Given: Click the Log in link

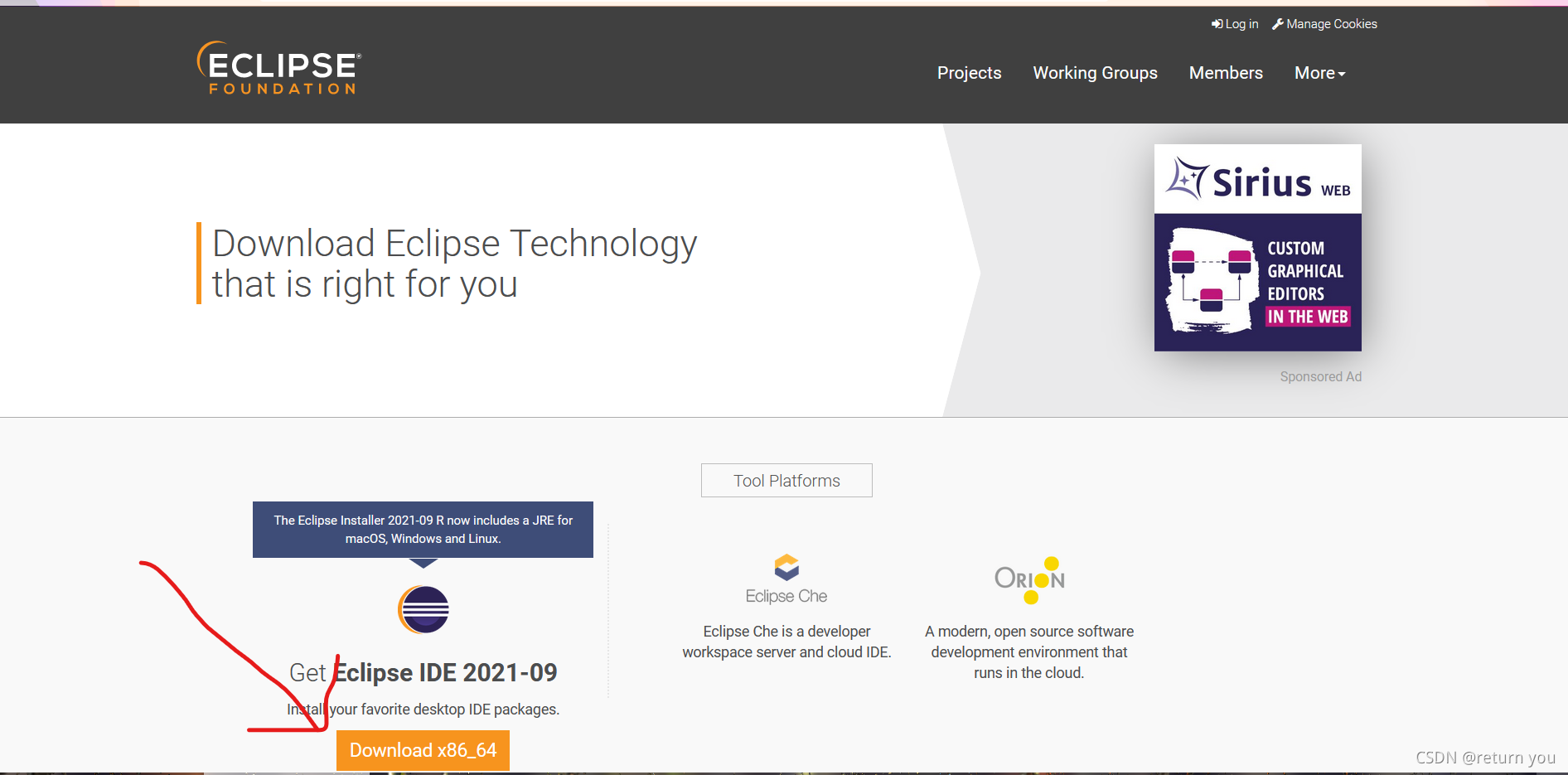Looking at the screenshot, I should point(1235,24).
